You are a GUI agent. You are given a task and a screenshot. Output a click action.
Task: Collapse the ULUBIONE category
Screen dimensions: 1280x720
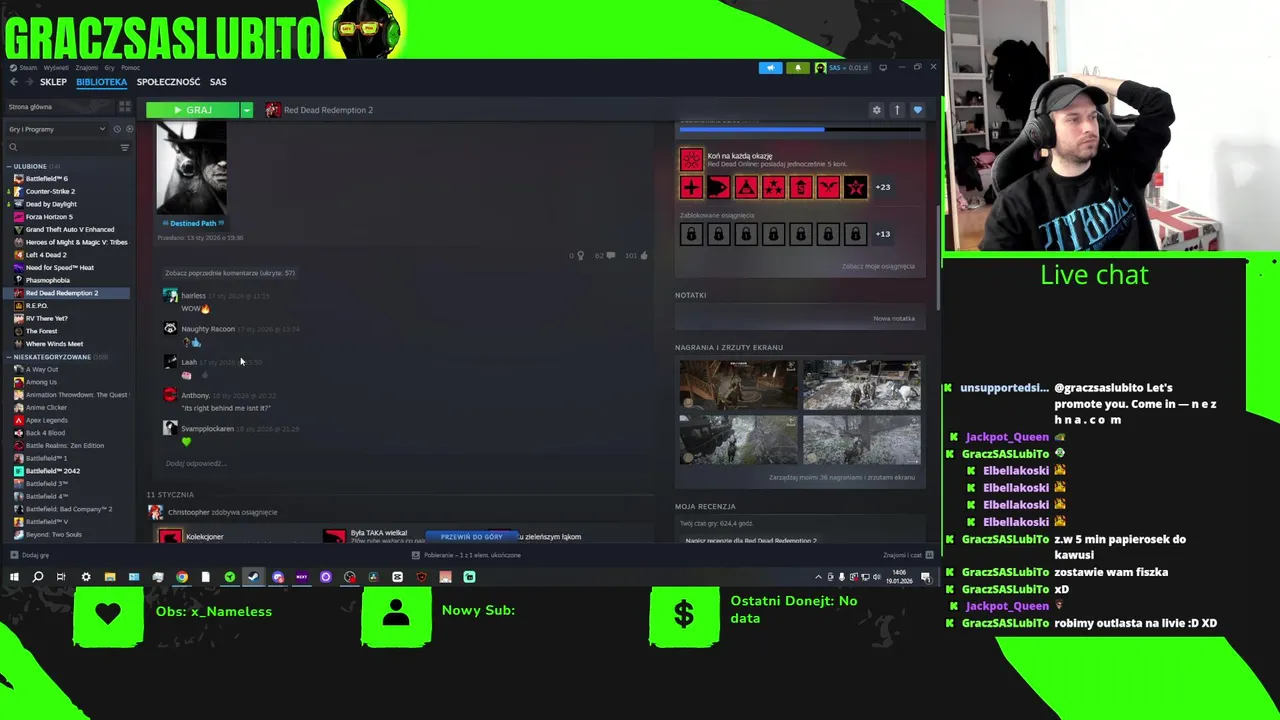[9, 166]
